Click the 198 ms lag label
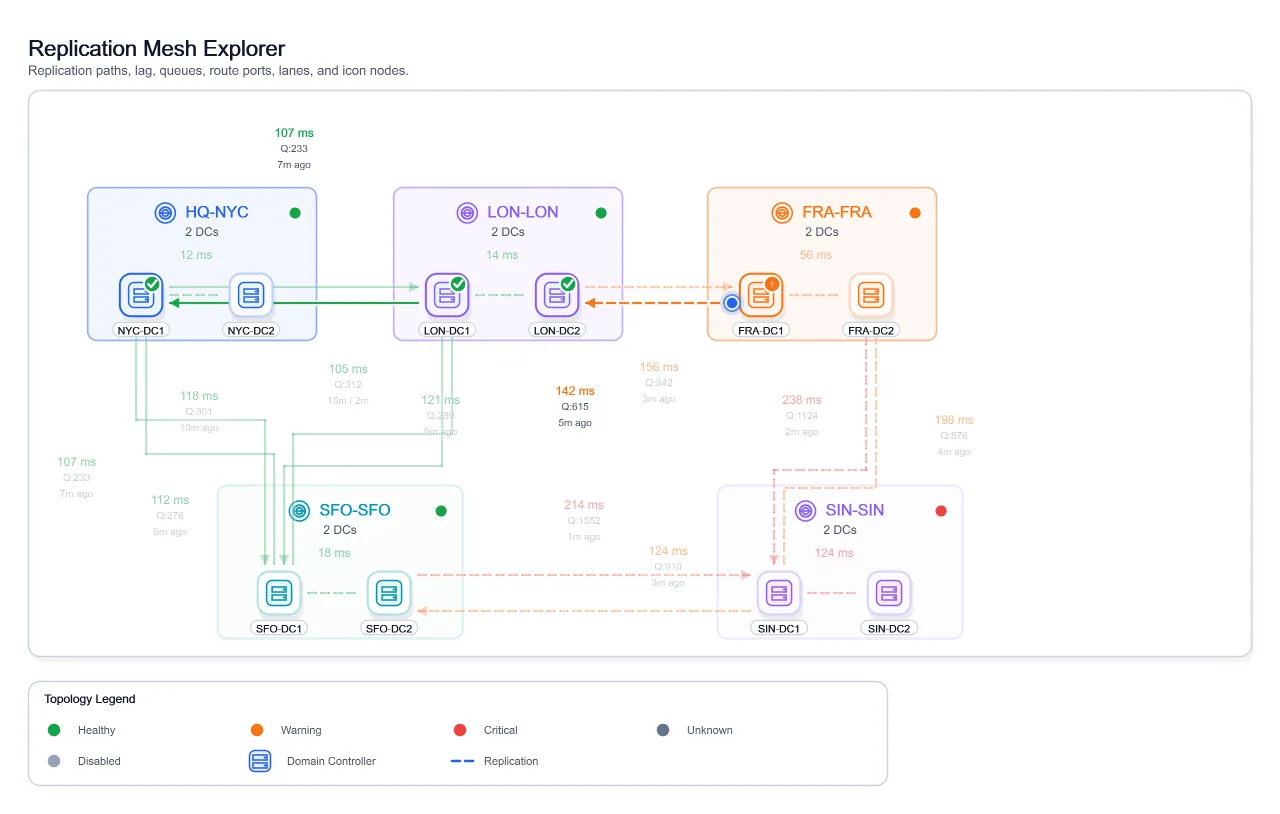Screen dimensions: 1280x814 point(954,420)
